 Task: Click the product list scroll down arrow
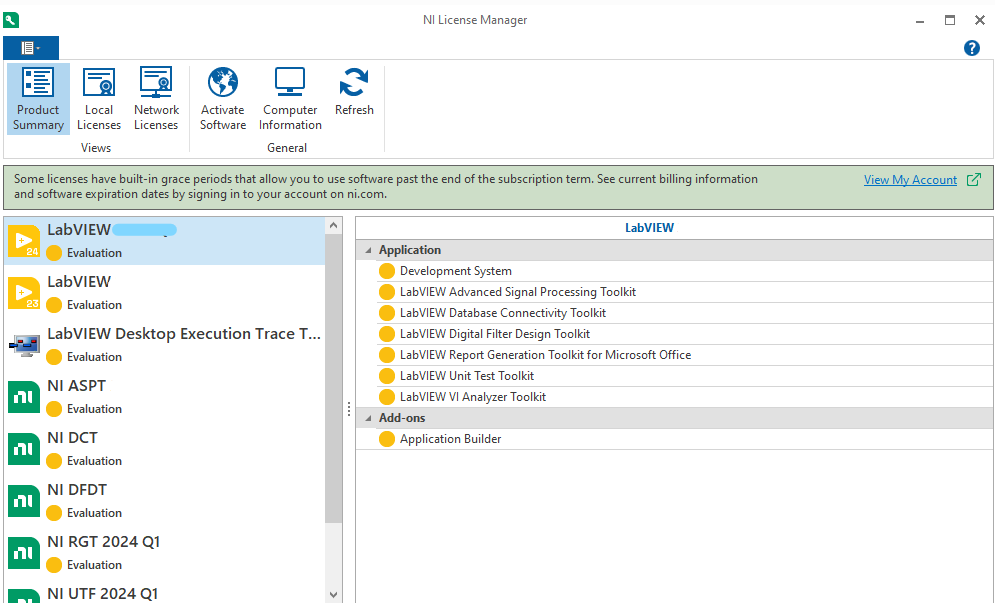click(x=334, y=595)
